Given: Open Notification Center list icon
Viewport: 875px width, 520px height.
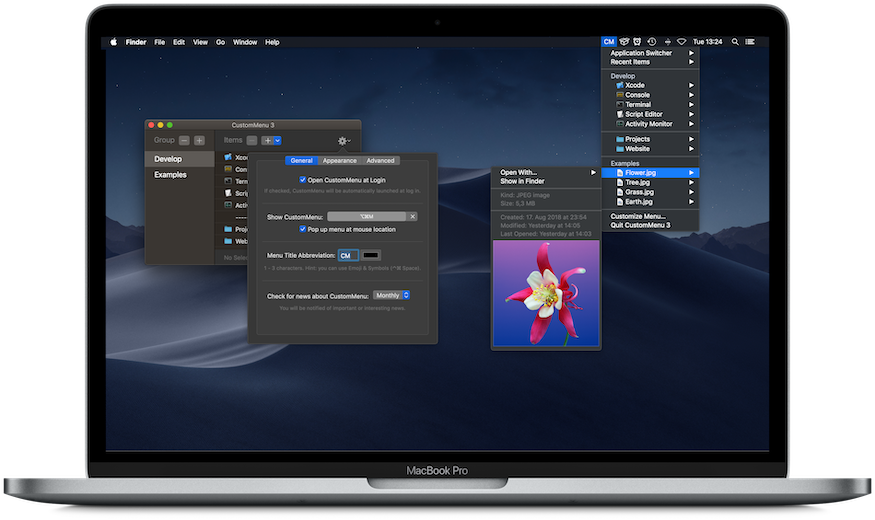Looking at the screenshot, I should 751,42.
